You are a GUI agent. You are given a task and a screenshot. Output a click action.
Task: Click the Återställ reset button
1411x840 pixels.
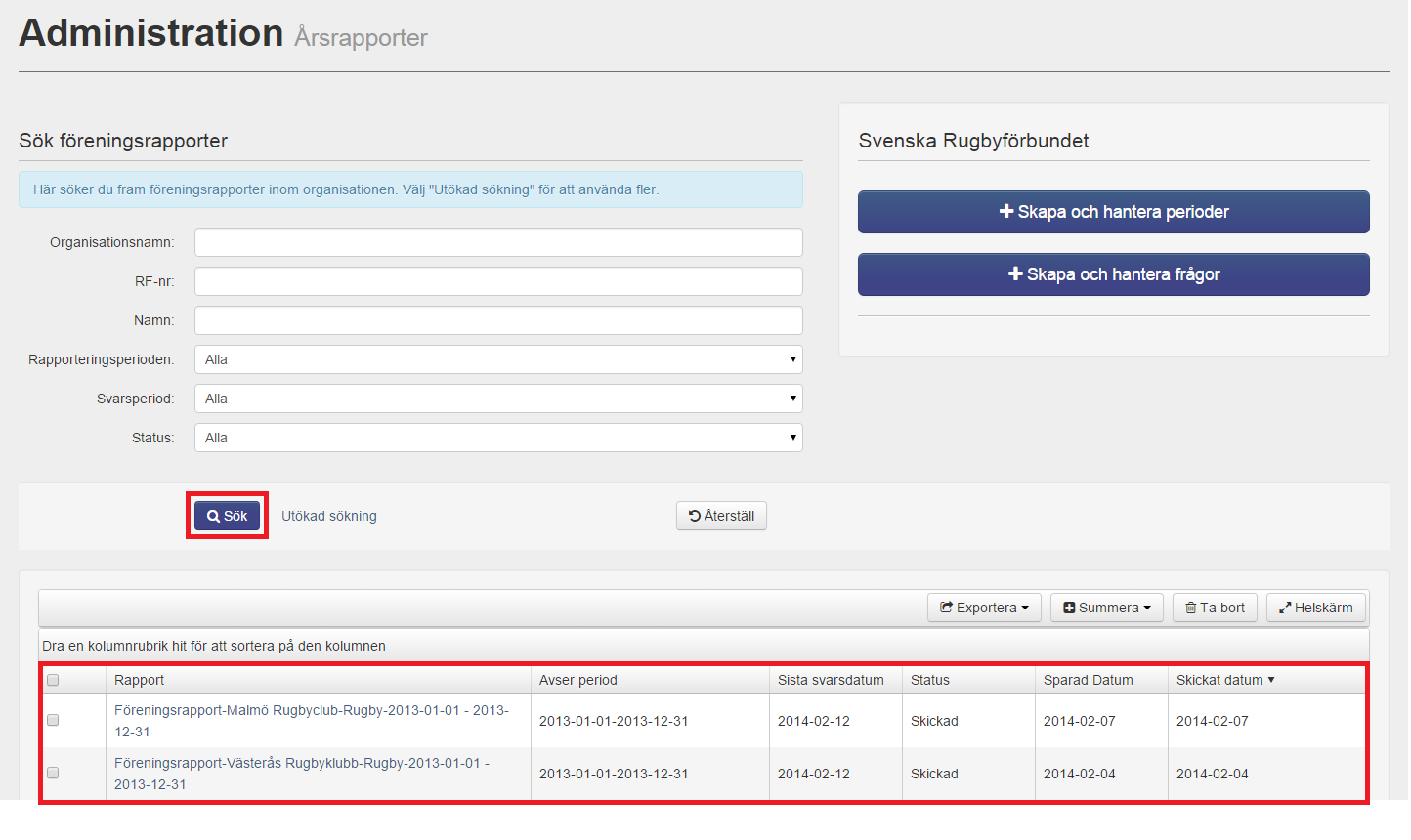(721, 516)
